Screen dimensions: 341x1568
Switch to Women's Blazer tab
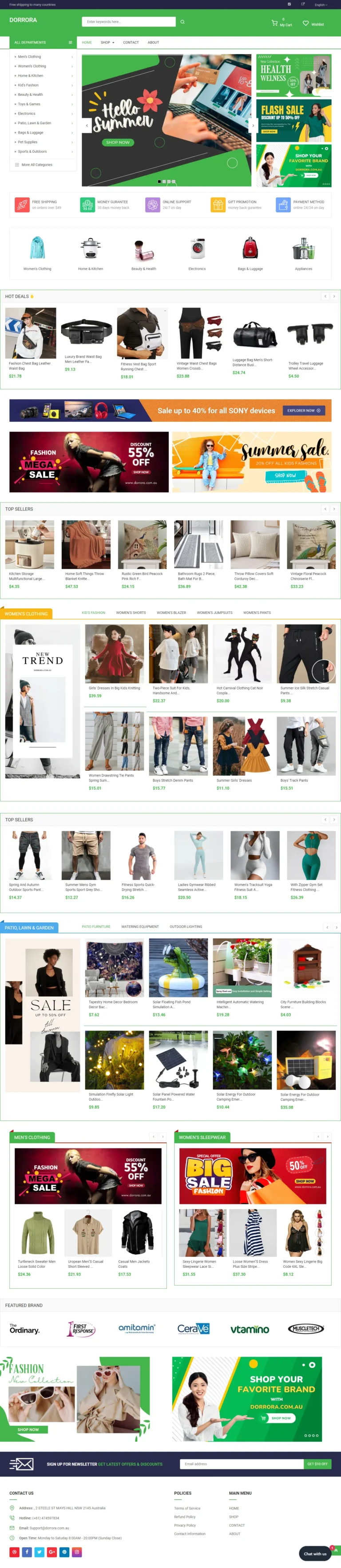[x=171, y=613]
